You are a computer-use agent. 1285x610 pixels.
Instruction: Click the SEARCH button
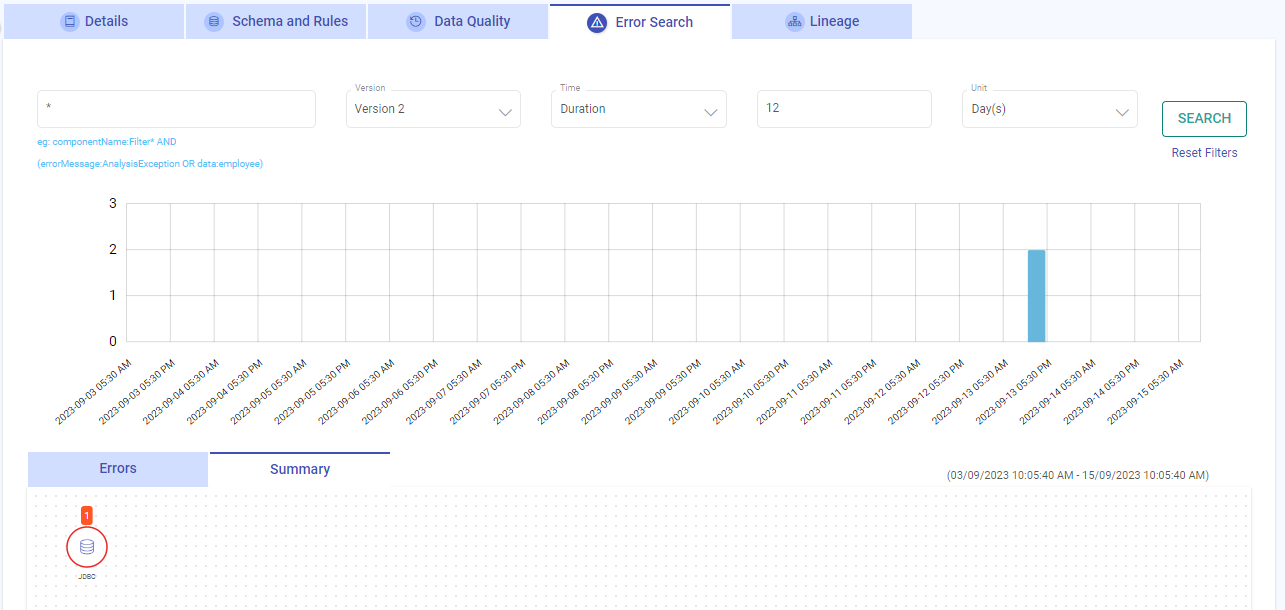pyautogui.click(x=1203, y=118)
